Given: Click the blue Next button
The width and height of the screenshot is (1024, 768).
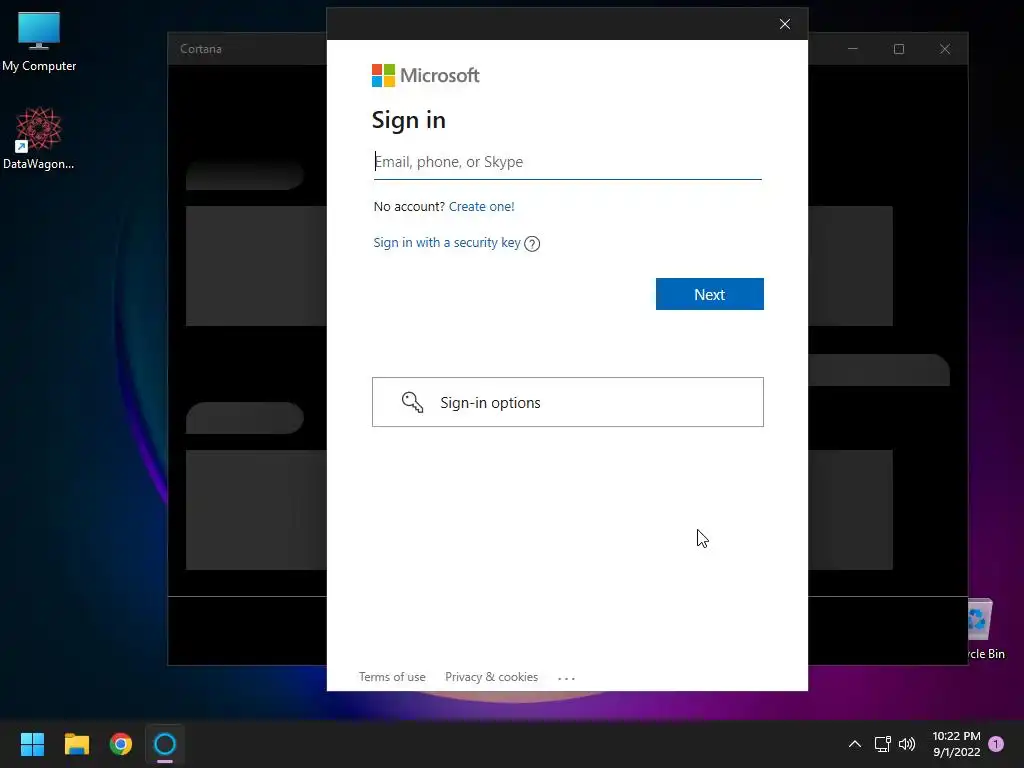Looking at the screenshot, I should click(x=709, y=294).
